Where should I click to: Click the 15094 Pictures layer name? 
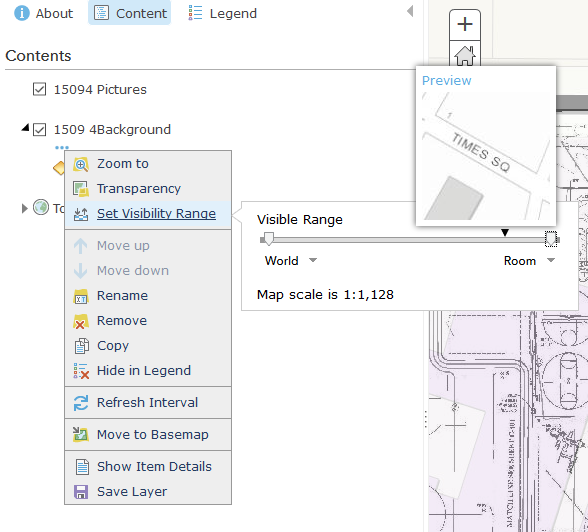100,90
